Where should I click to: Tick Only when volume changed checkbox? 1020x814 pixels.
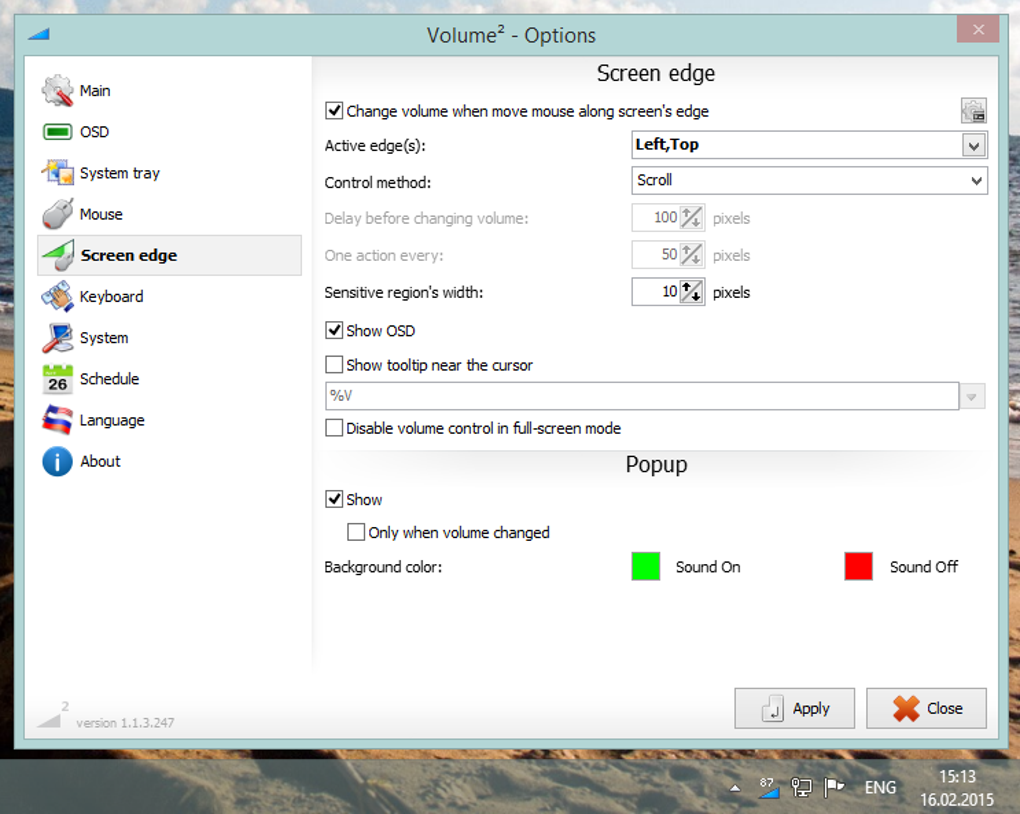356,532
